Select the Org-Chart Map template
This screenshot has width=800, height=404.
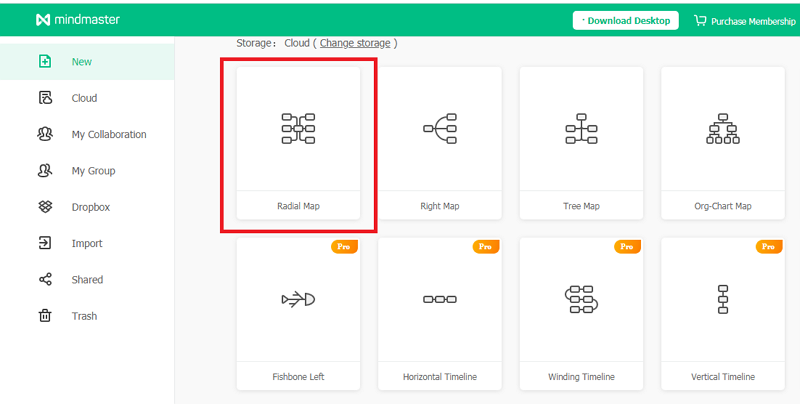pos(722,142)
